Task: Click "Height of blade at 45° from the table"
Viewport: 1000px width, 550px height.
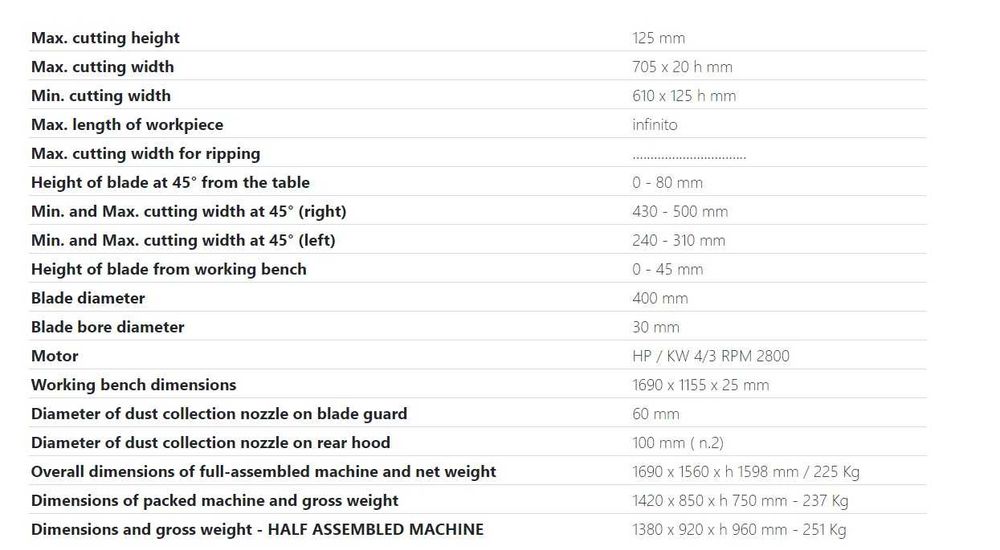Action: coord(170,183)
